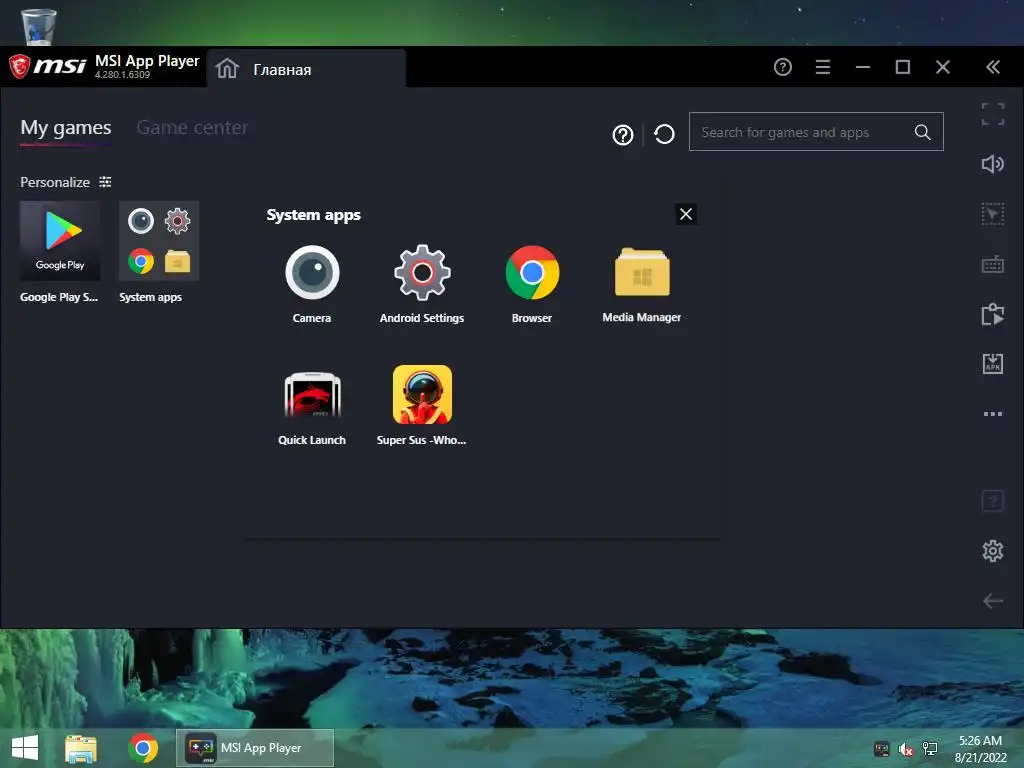
Task: Refresh the games list
Action: coord(664,135)
